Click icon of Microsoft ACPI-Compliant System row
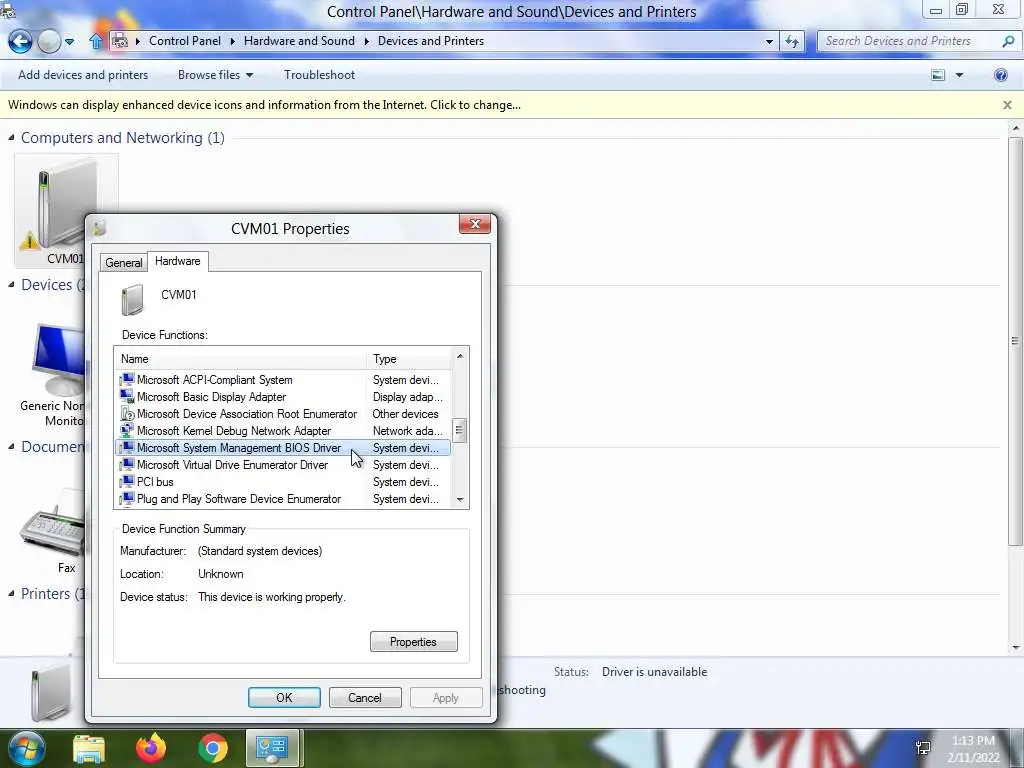The width and height of the screenshot is (1024, 768). tap(127, 379)
